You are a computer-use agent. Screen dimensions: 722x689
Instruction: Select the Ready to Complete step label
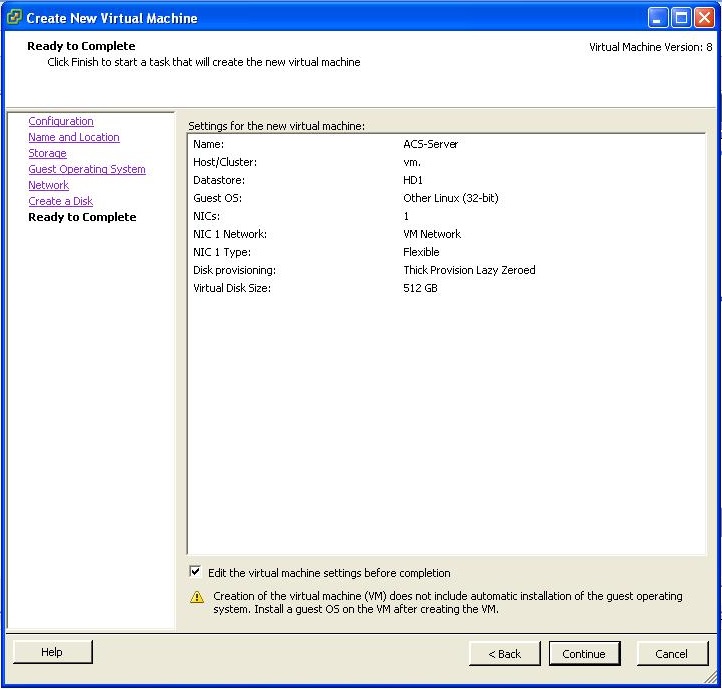pyautogui.click(x=82, y=217)
